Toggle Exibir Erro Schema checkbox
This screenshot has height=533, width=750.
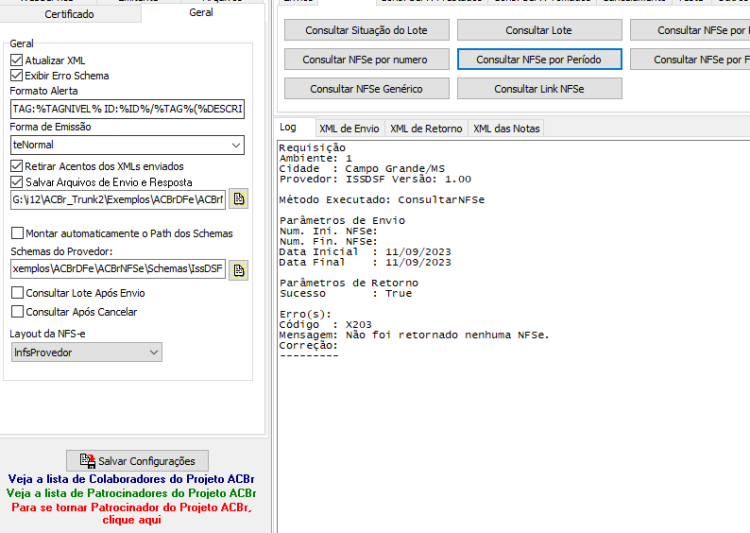[x=16, y=75]
